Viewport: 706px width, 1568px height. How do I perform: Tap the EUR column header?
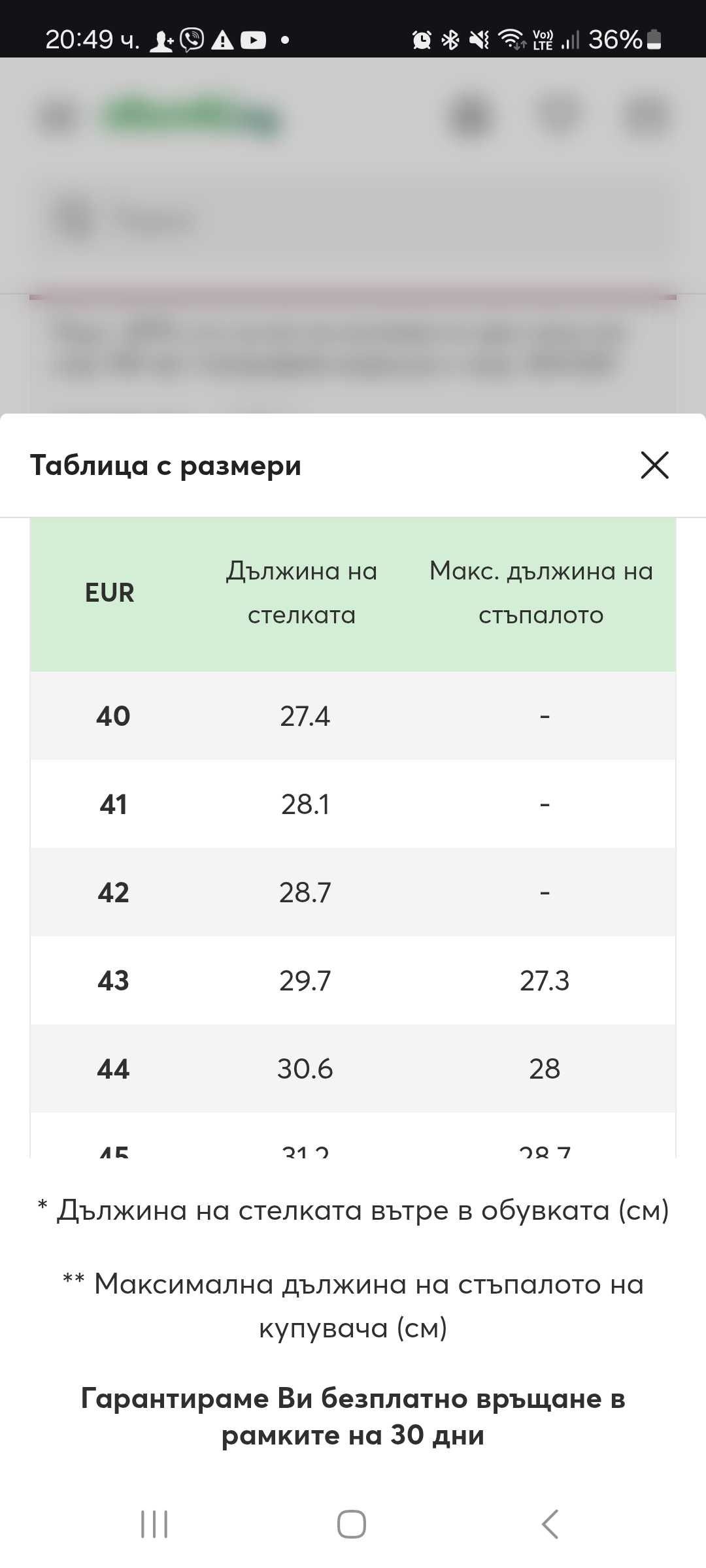110,593
